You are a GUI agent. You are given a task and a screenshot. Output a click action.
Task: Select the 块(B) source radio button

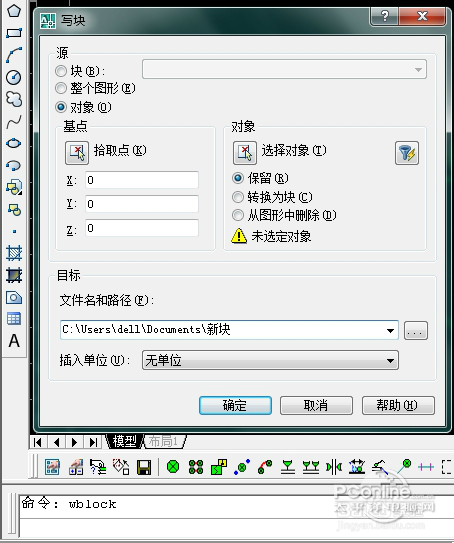pos(61,71)
